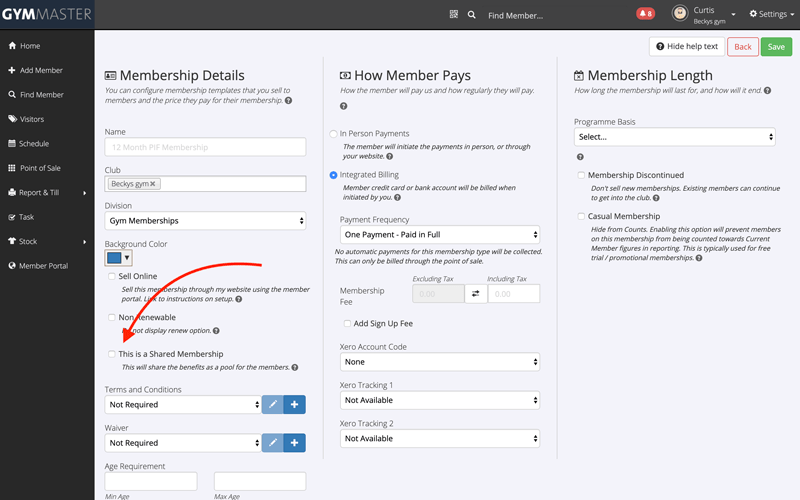Click the plus icon next to Waiver
This screenshot has height=500, width=800.
(x=295, y=442)
